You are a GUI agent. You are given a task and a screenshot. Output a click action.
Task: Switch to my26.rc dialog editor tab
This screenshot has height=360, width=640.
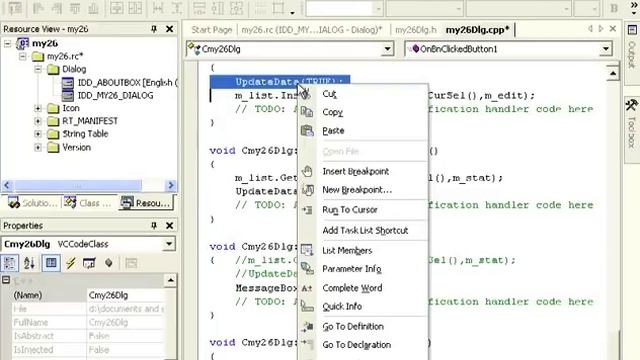[312, 30]
